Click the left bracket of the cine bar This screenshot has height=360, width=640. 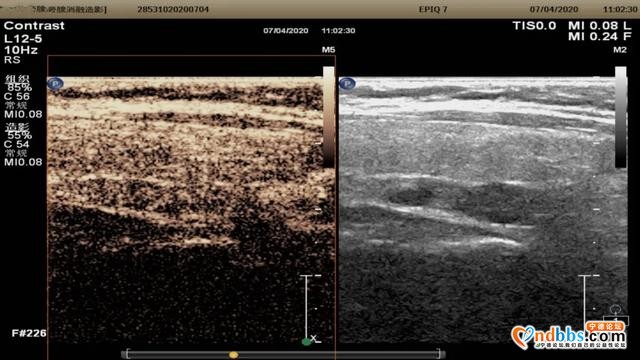coord(128,353)
